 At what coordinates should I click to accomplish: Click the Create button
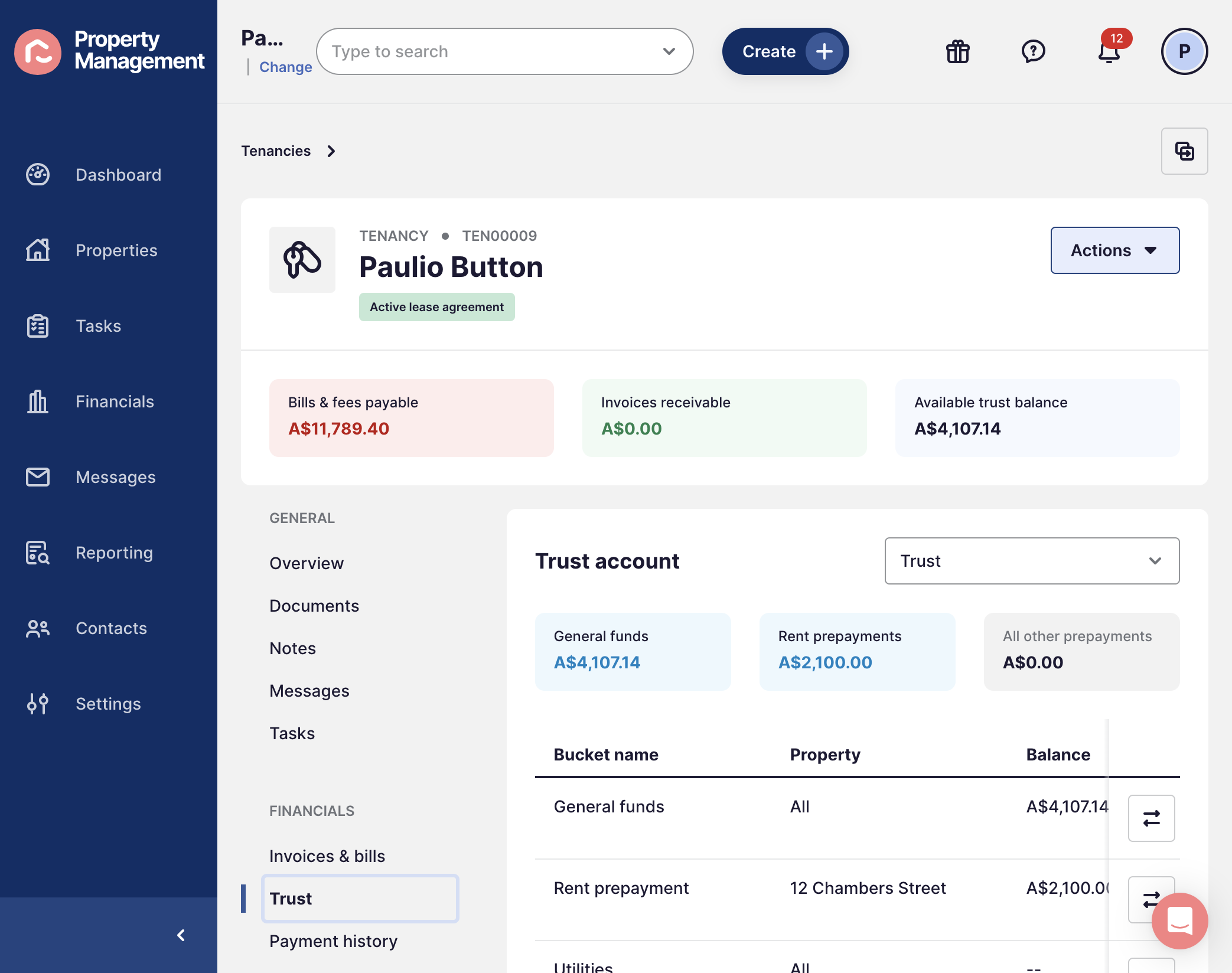pyautogui.click(x=786, y=51)
